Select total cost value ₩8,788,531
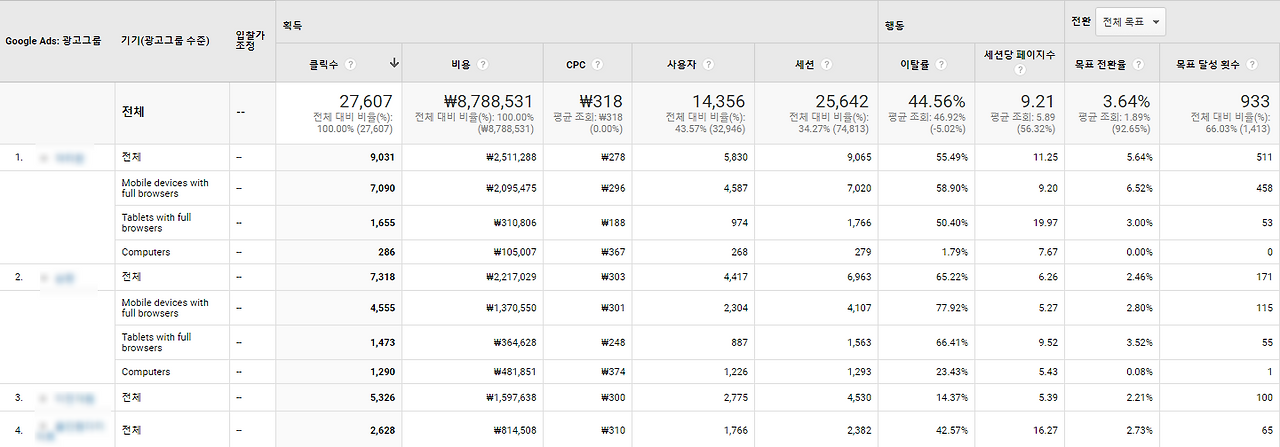Screen dimensions: 1280x447 pyautogui.click(x=488, y=101)
